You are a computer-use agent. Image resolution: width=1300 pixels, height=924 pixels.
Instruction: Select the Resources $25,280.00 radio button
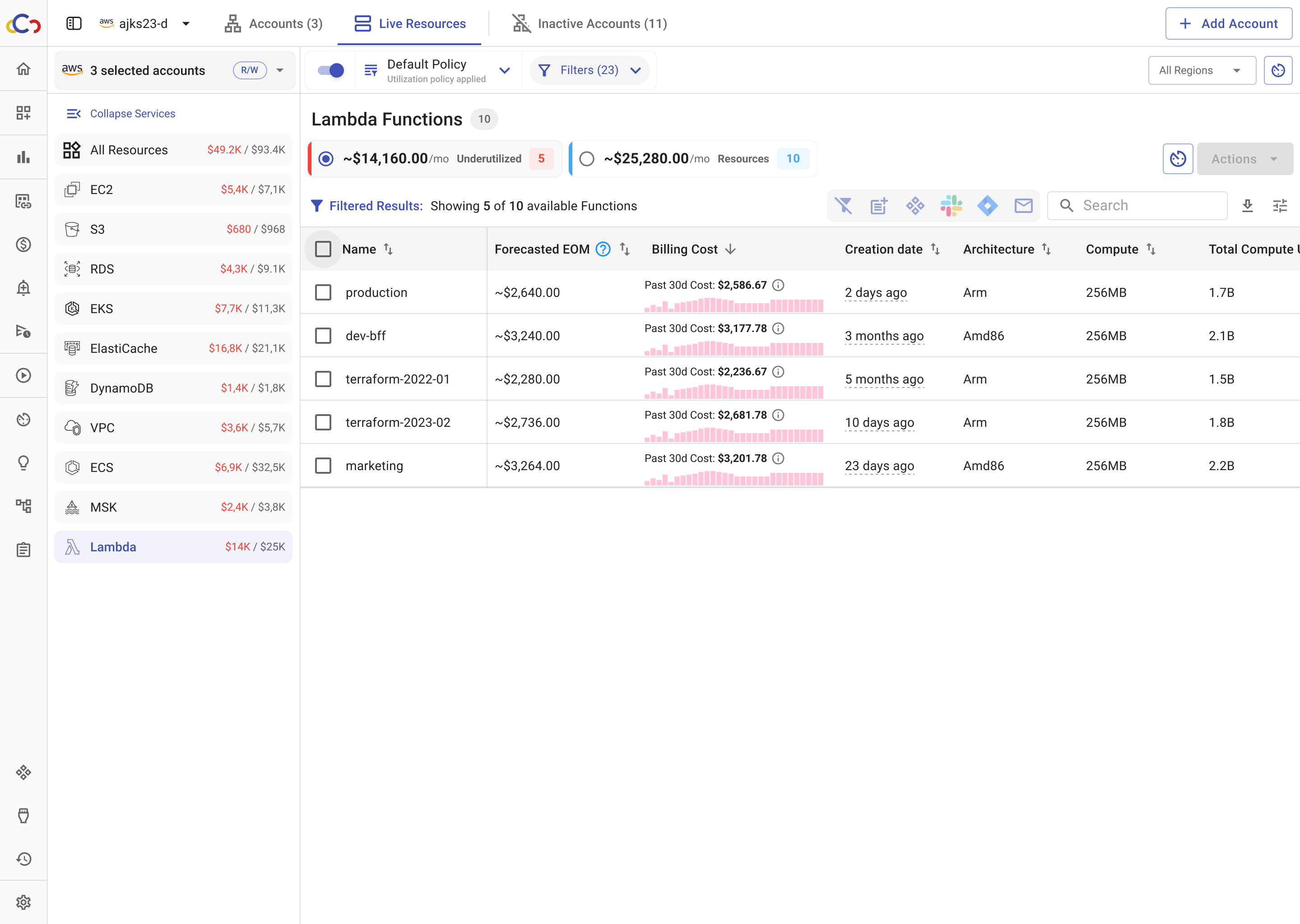click(587, 159)
